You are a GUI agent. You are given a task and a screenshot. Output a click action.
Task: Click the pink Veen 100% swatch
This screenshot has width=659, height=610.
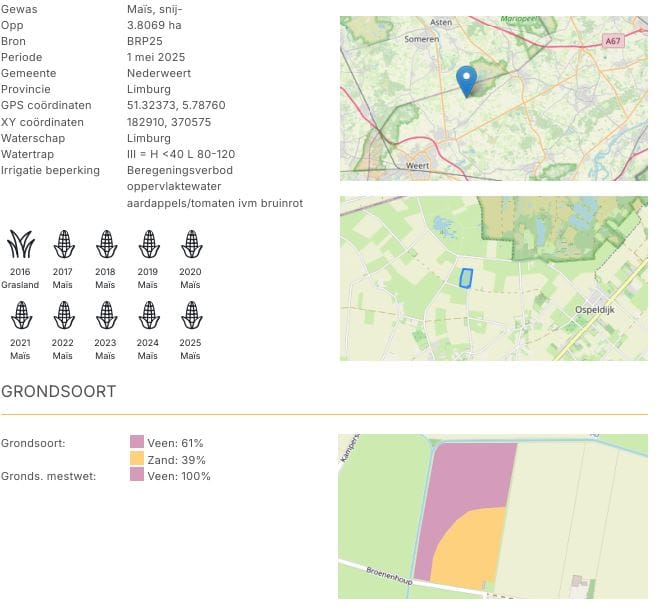click(137, 476)
